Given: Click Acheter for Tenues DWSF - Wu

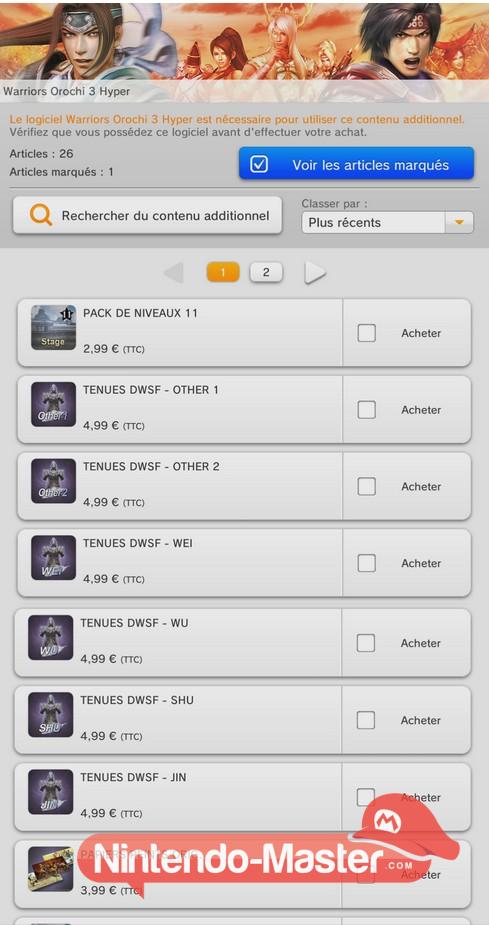Looking at the screenshot, I should tap(421, 643).
